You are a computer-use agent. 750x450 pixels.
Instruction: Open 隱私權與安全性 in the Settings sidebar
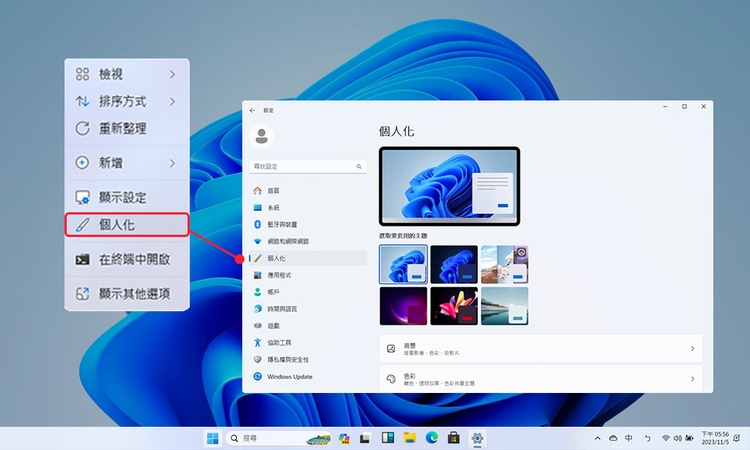tap(308, 359)
